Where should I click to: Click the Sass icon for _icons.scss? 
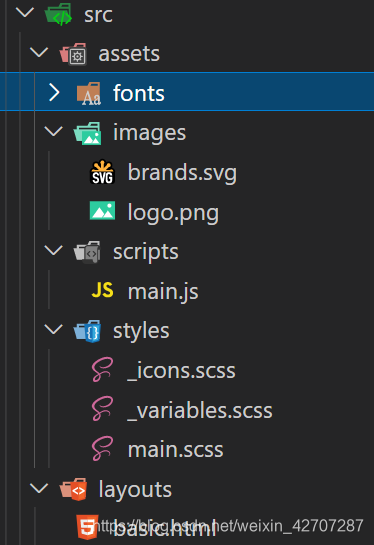tap(102, 370)
